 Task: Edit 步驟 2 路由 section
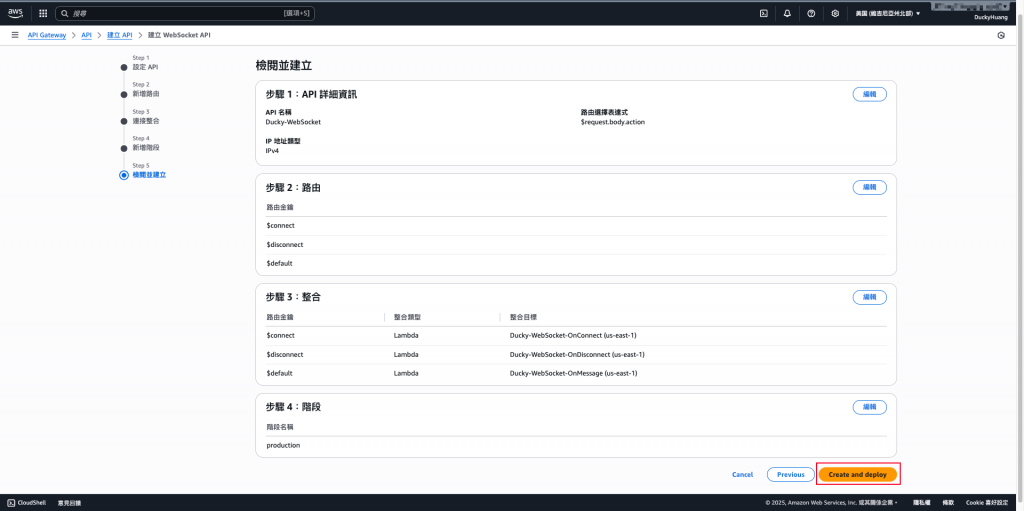coord(869,187)
